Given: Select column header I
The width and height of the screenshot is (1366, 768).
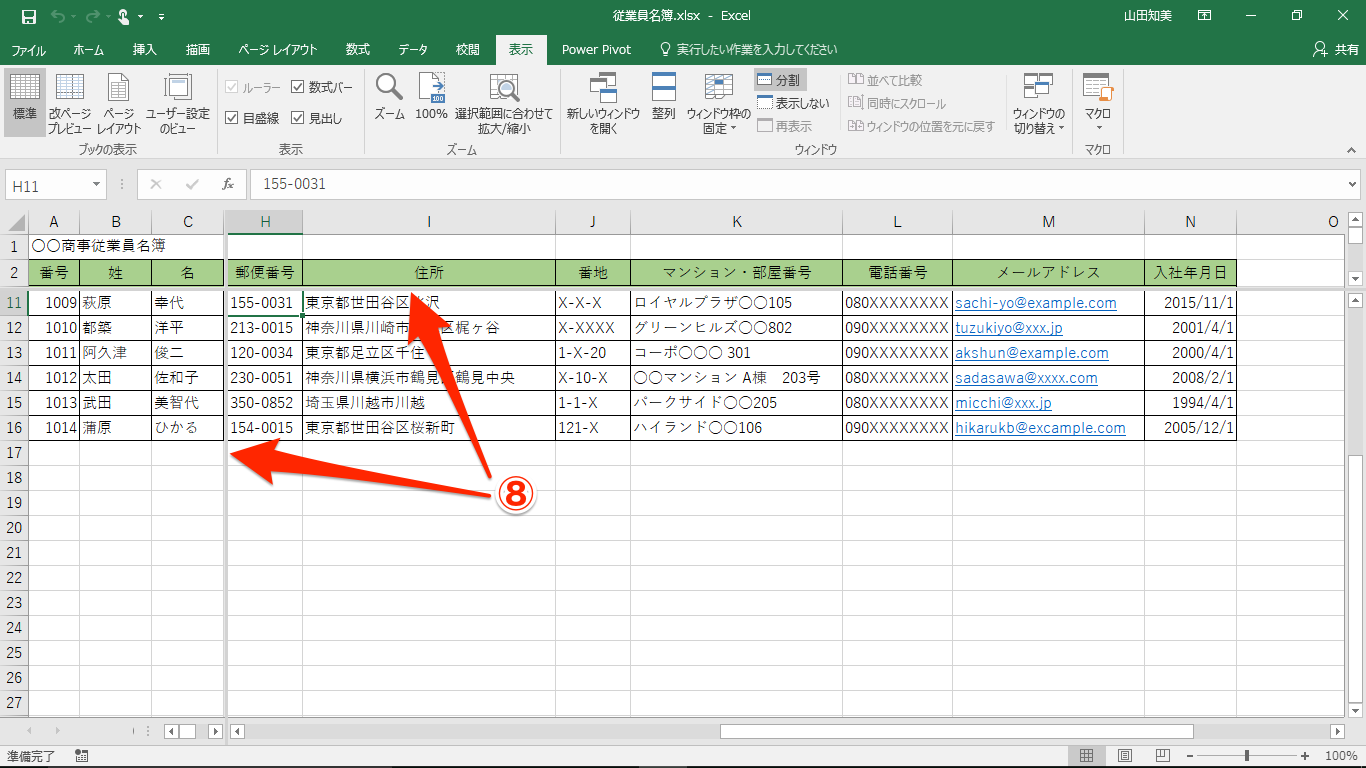Looking at the screenshot, I should 429,222.
